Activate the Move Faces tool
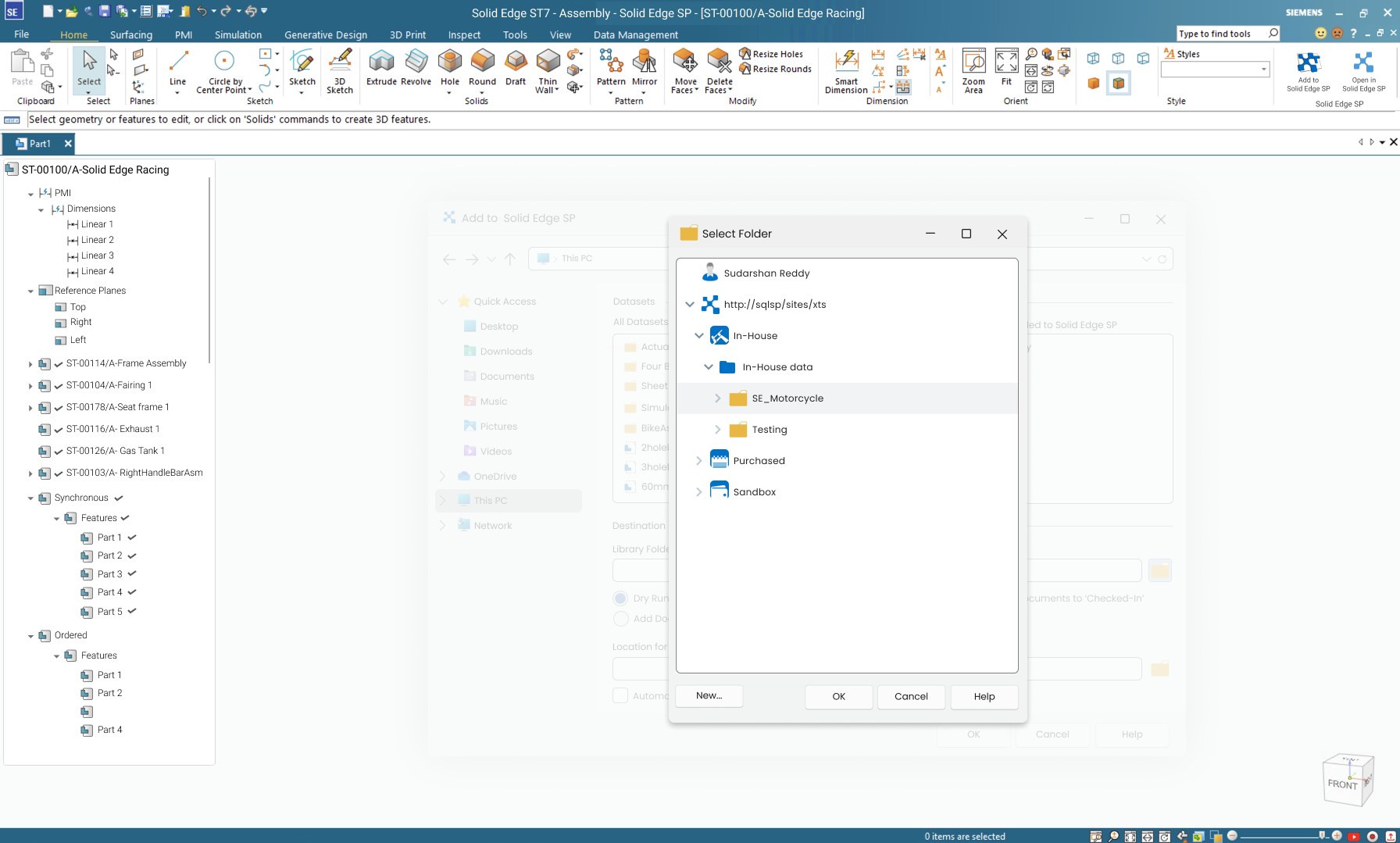This screenshot has height=843, width=1400. point(685,70)
